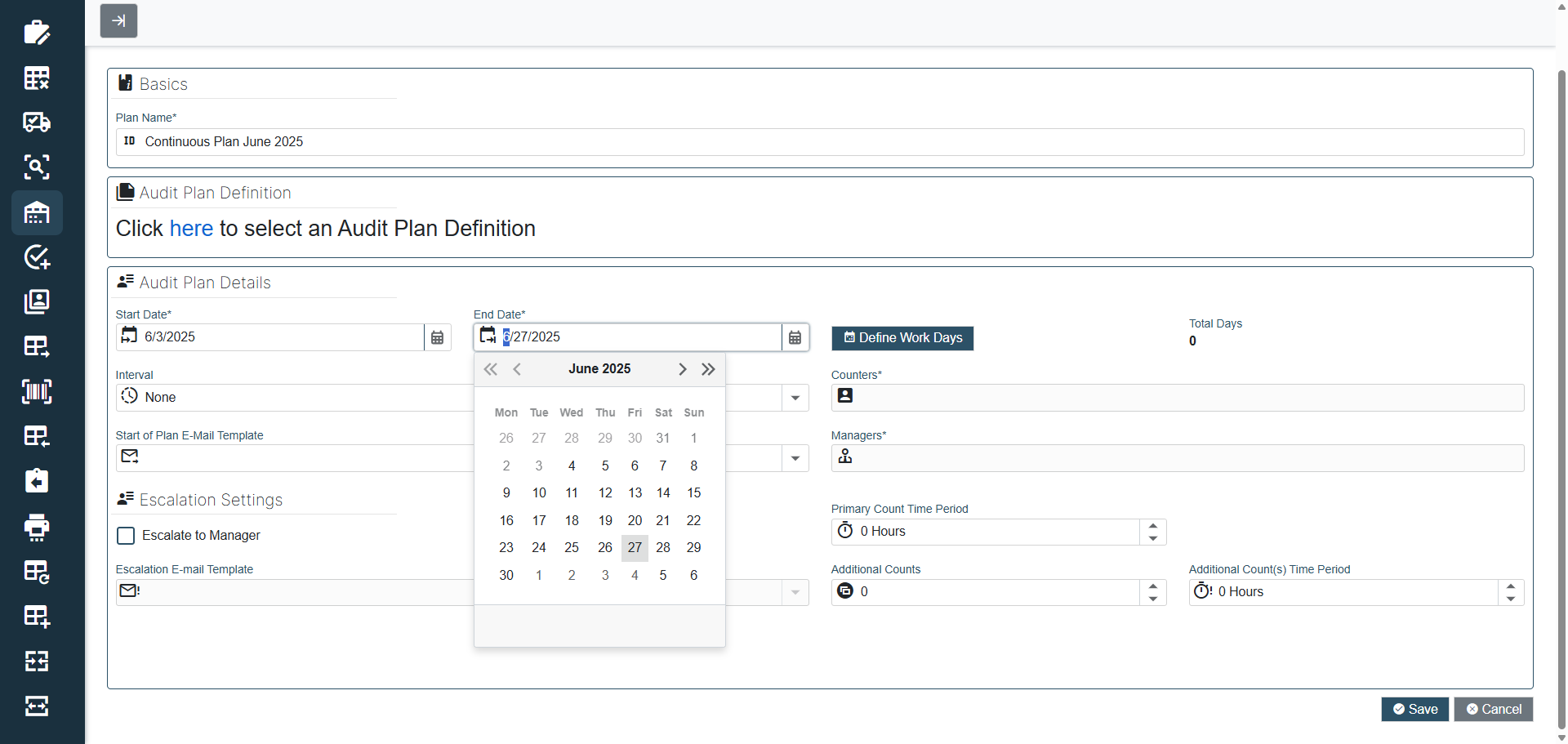Viewport: 1568px width, 744px height.
Task: Click the contact badge icon in the sidebar
Action: (x=37, y=301)
